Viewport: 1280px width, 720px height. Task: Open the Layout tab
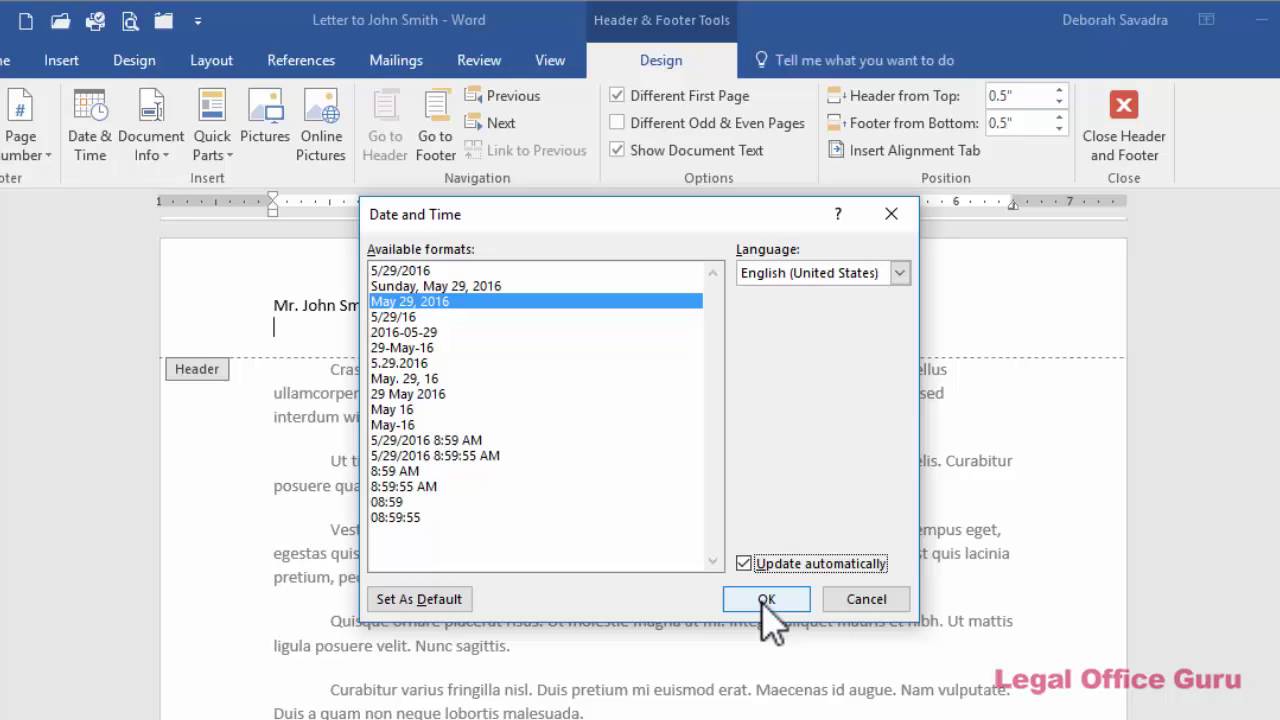point(211,60)
